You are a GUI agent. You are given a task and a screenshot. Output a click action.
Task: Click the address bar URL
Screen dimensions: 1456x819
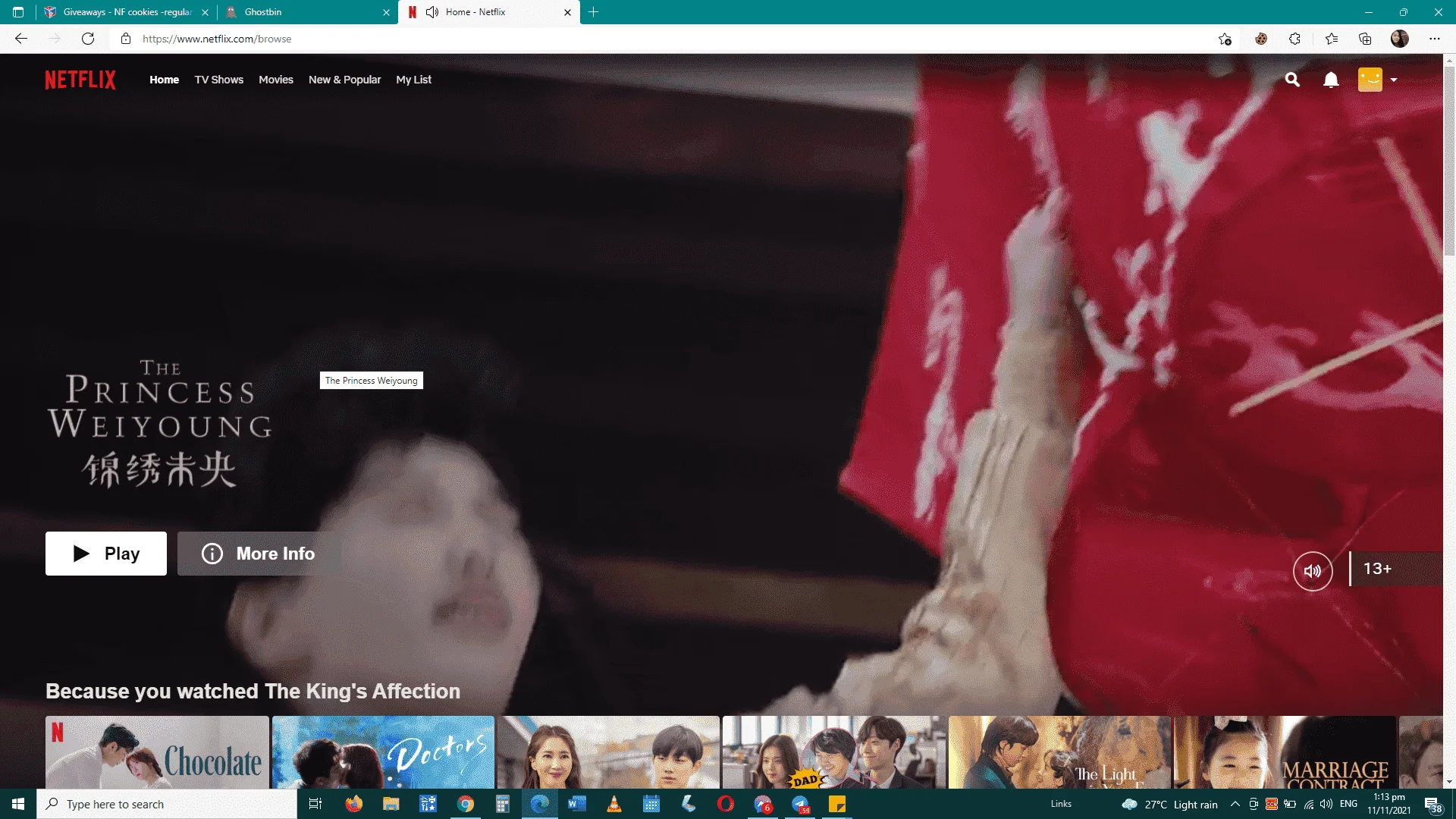pos(217,39)
